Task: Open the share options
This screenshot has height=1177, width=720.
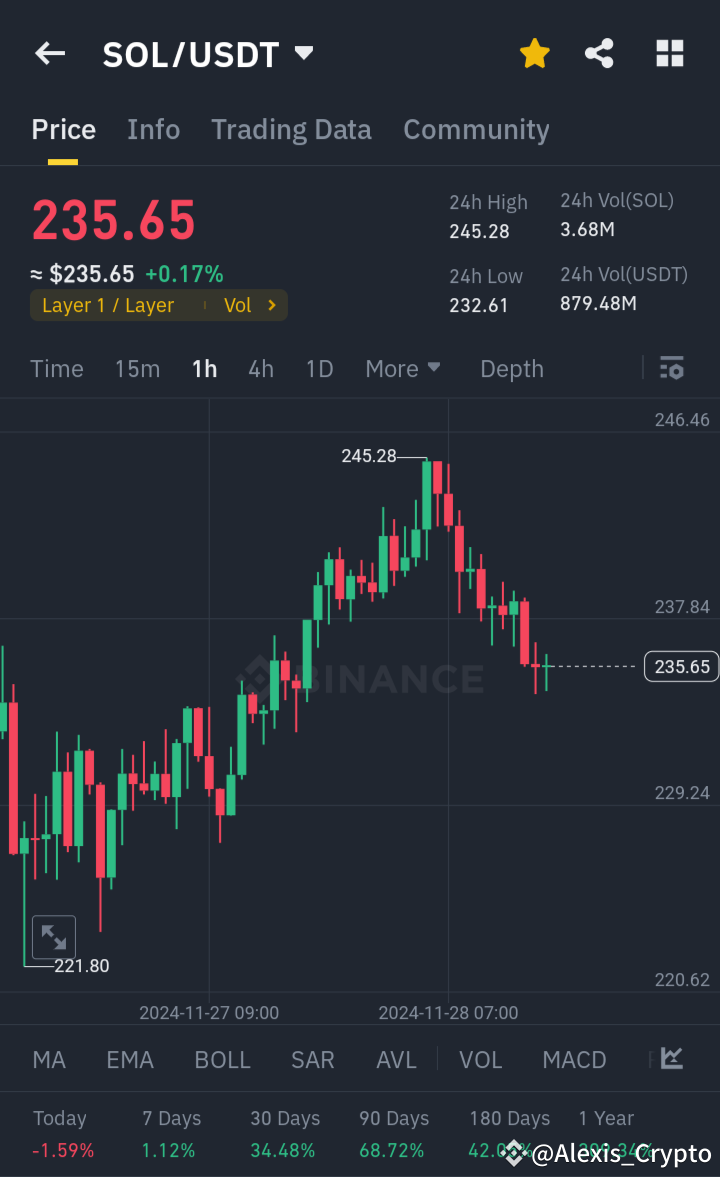Action: [599, 54]
